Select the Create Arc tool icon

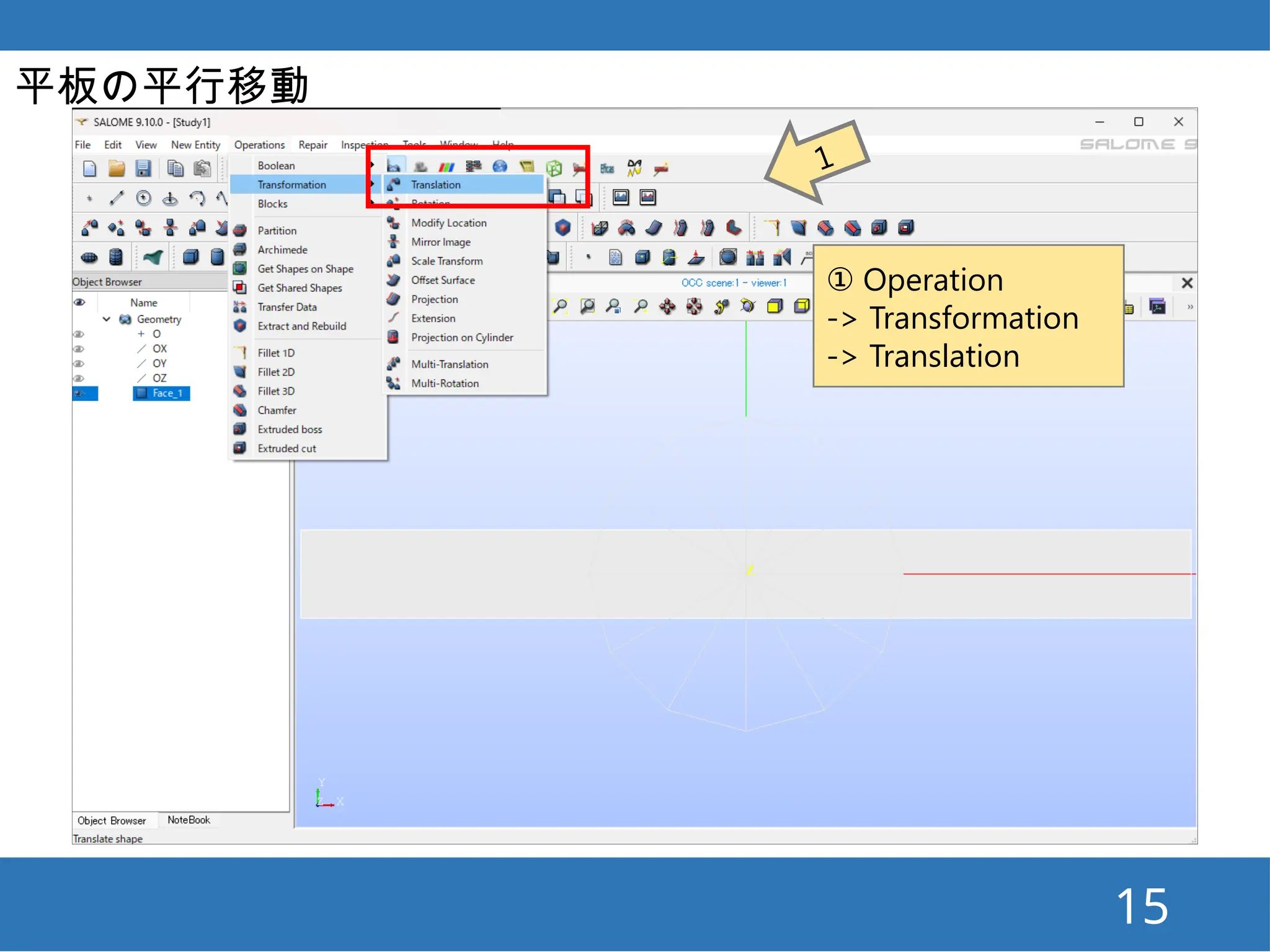coord(197,198)
